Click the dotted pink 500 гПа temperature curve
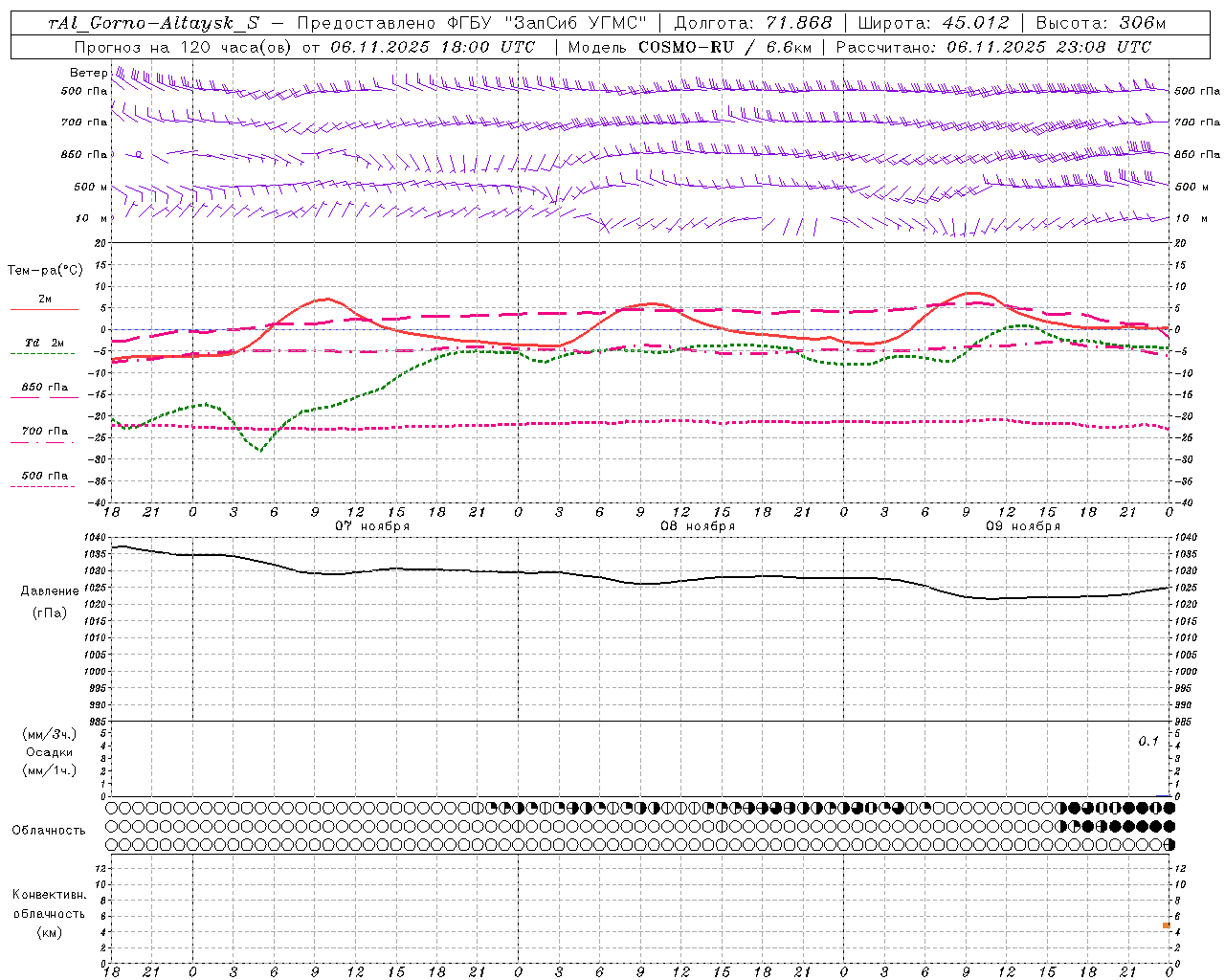 [x=640, y=423]
